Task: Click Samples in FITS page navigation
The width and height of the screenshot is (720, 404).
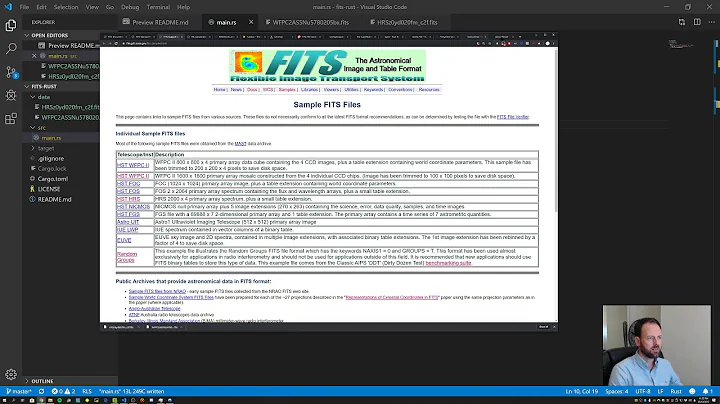Action: coord(287,90)
